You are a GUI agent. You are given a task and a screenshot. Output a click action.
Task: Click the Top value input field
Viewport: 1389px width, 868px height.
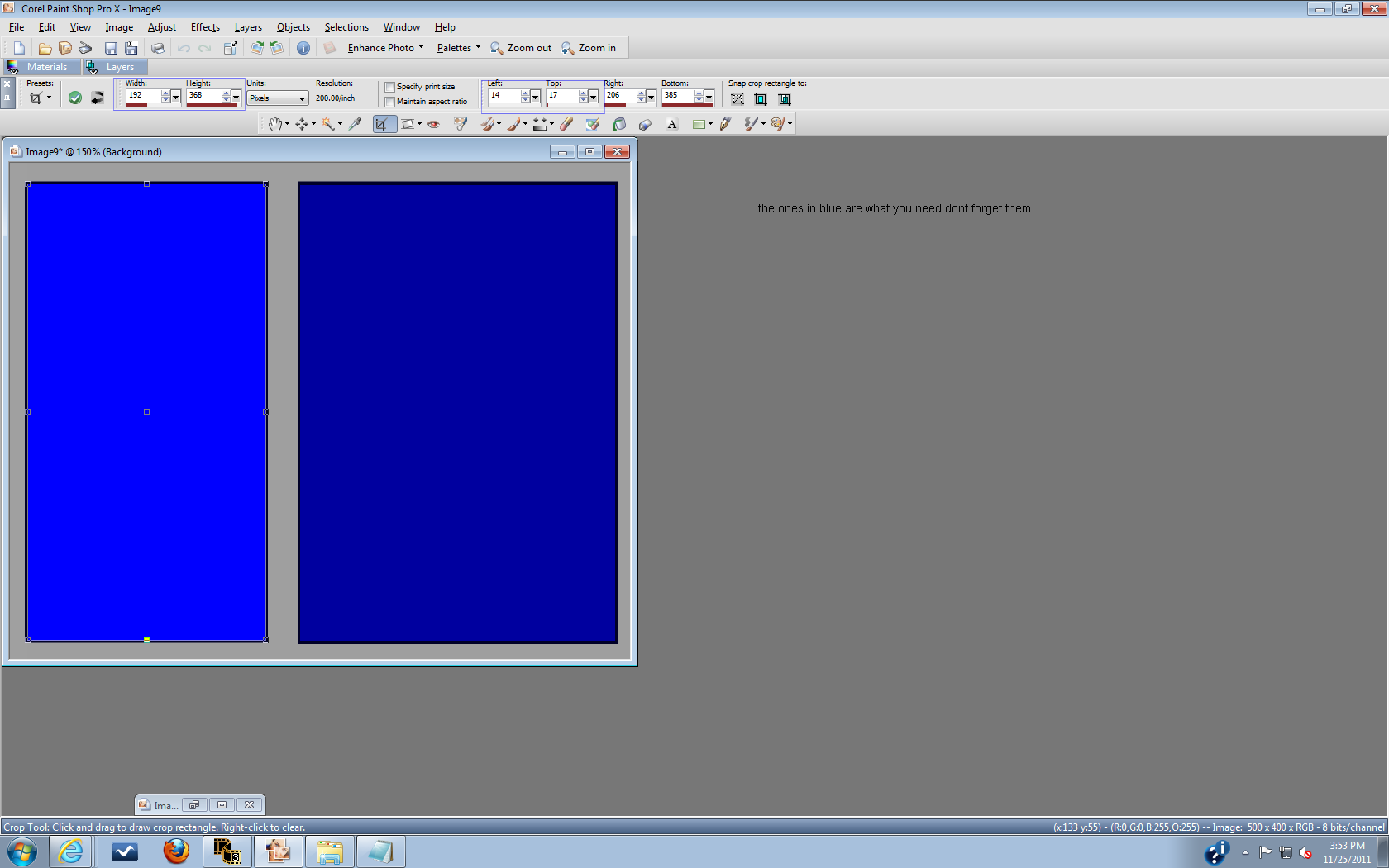pos(562,96)
